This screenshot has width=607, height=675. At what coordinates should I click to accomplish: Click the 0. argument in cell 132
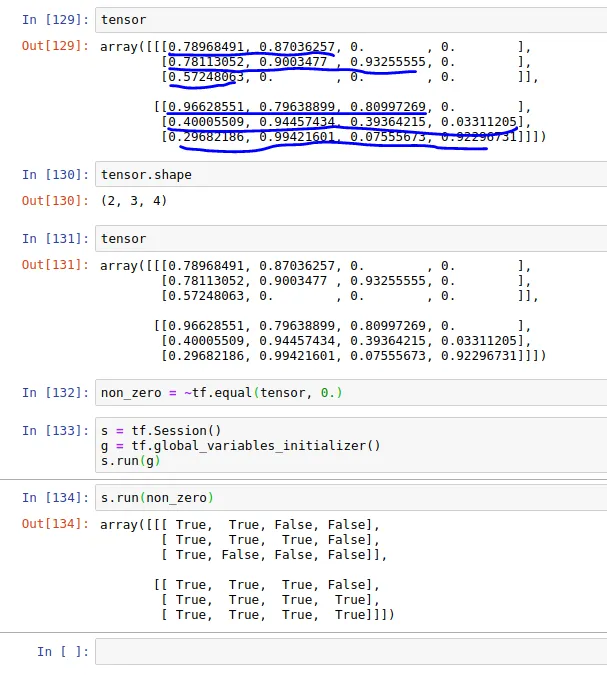328,393
